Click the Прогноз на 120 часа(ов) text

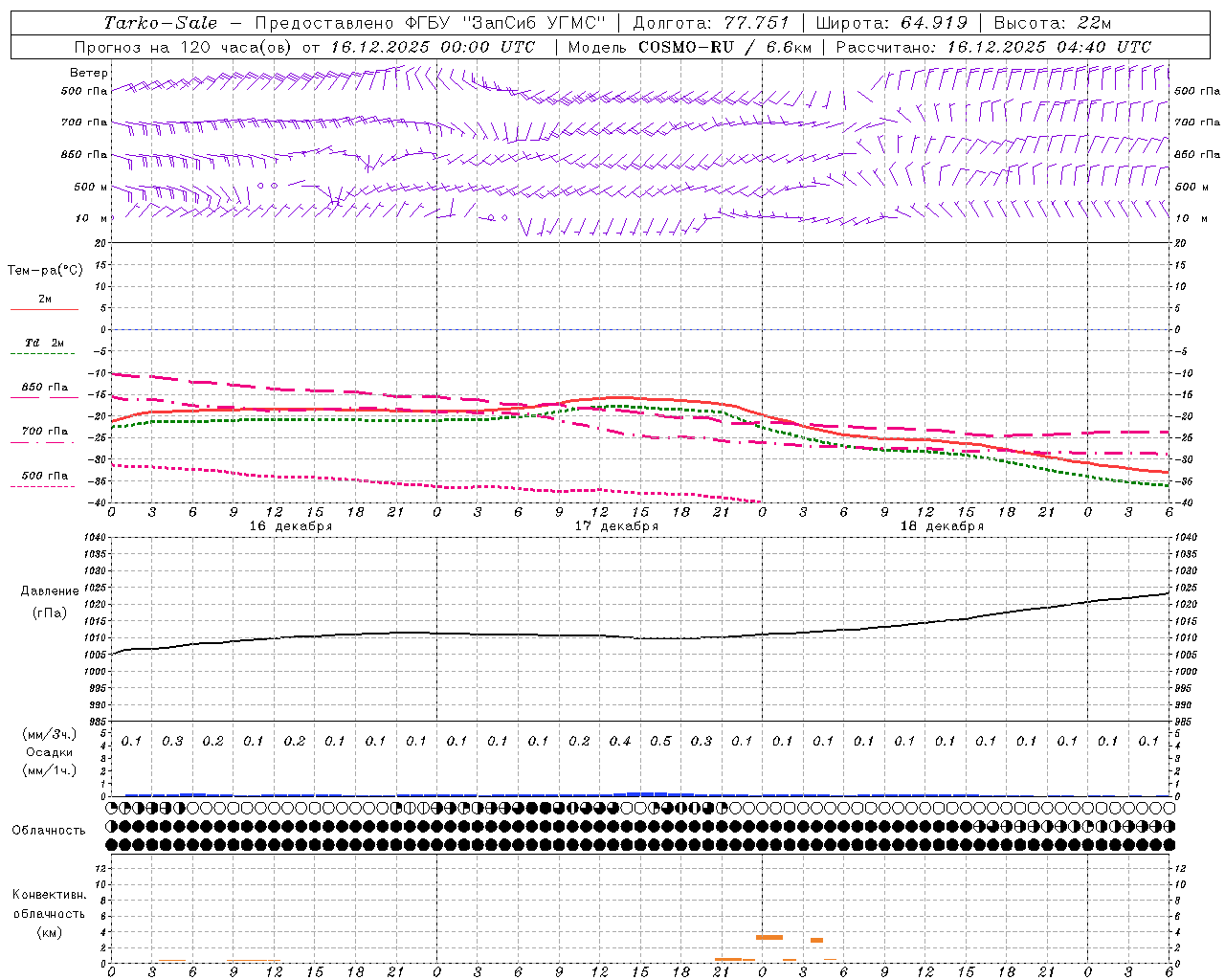pyautogui.click(x=185, y=47)
